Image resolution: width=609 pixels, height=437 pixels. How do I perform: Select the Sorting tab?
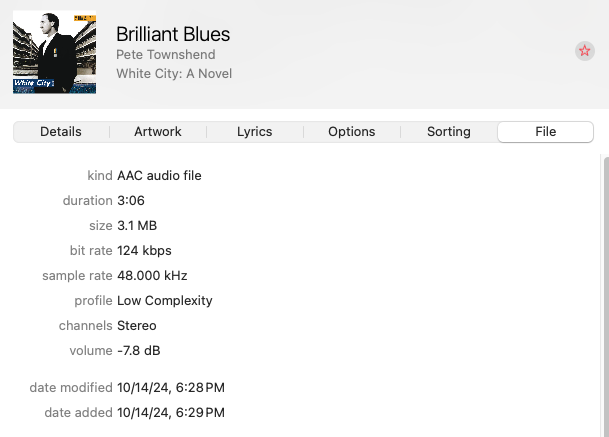click(x=448, y=132)
